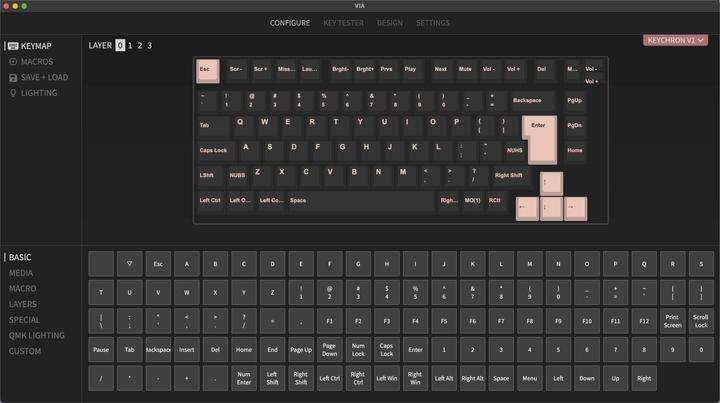Select the Backspace key on the keyboard layout
Viewport: 720px width, 403px height.
[532, 101]
